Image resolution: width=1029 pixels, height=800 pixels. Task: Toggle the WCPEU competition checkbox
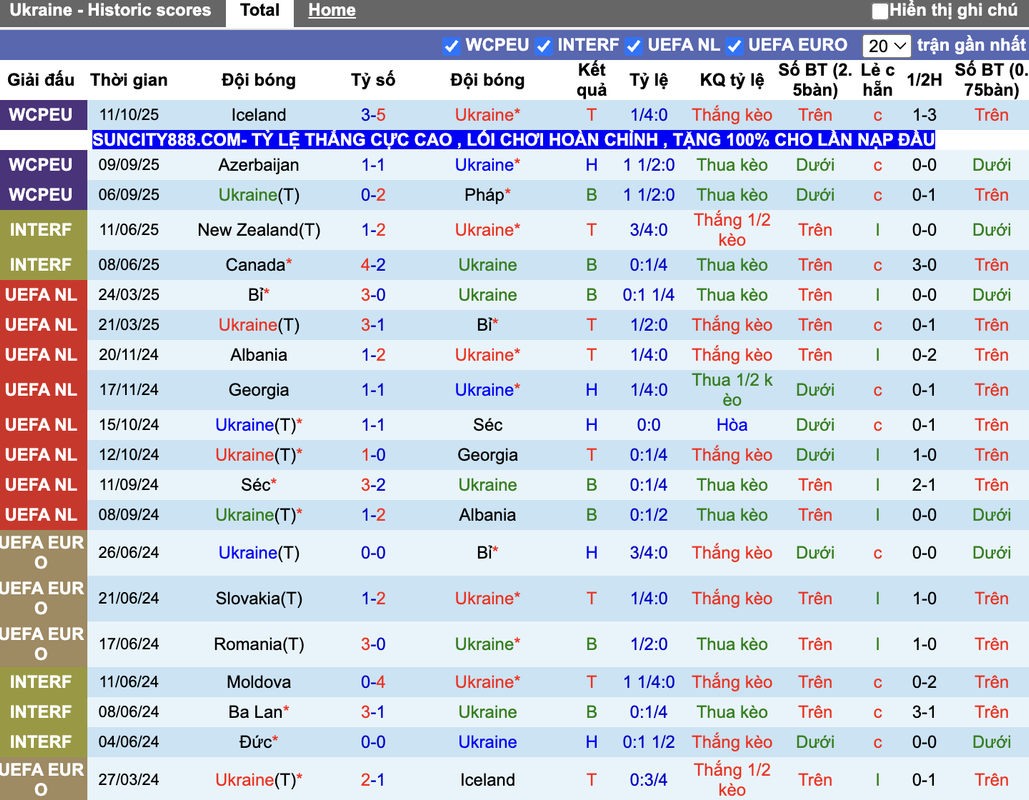pos(451,46)
